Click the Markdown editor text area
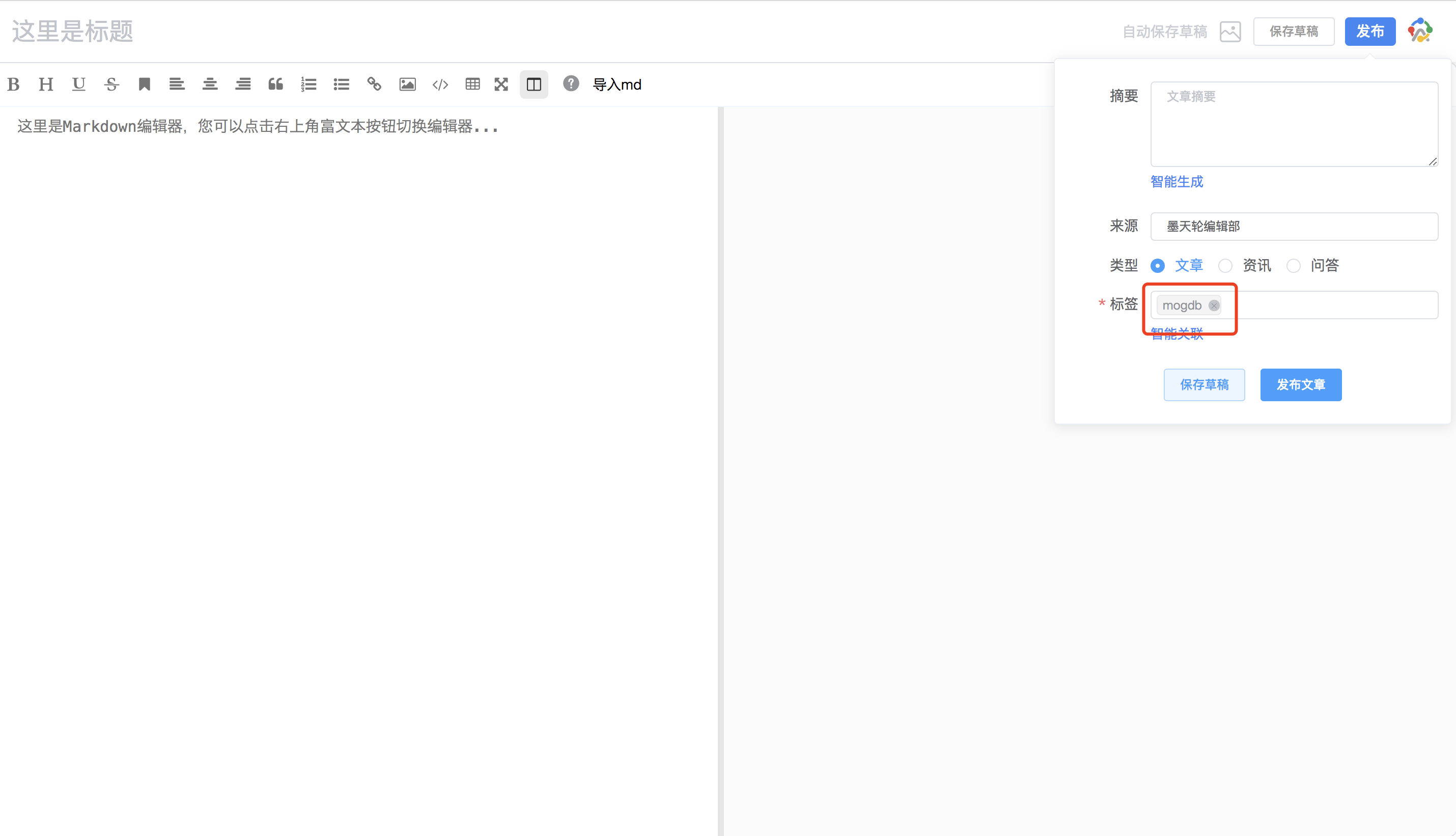The image size is (1456, 836). (359, 471)
